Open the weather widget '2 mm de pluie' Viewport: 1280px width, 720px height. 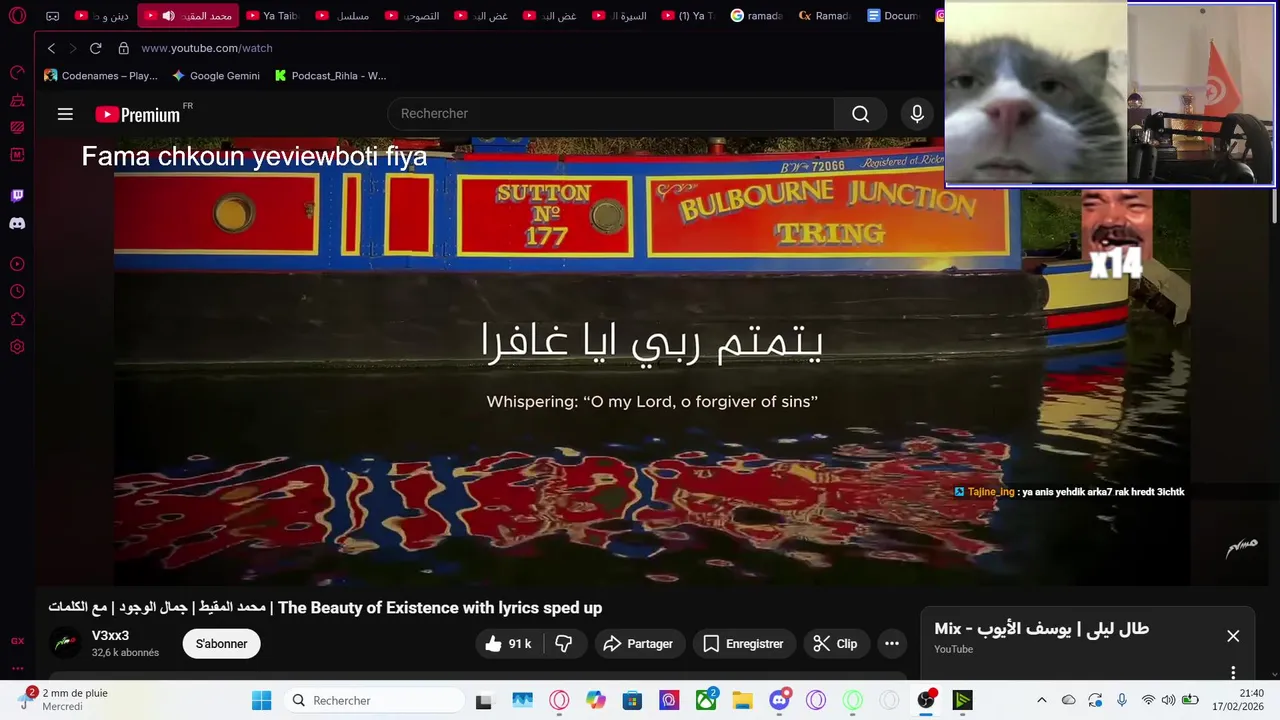point(63,700)
